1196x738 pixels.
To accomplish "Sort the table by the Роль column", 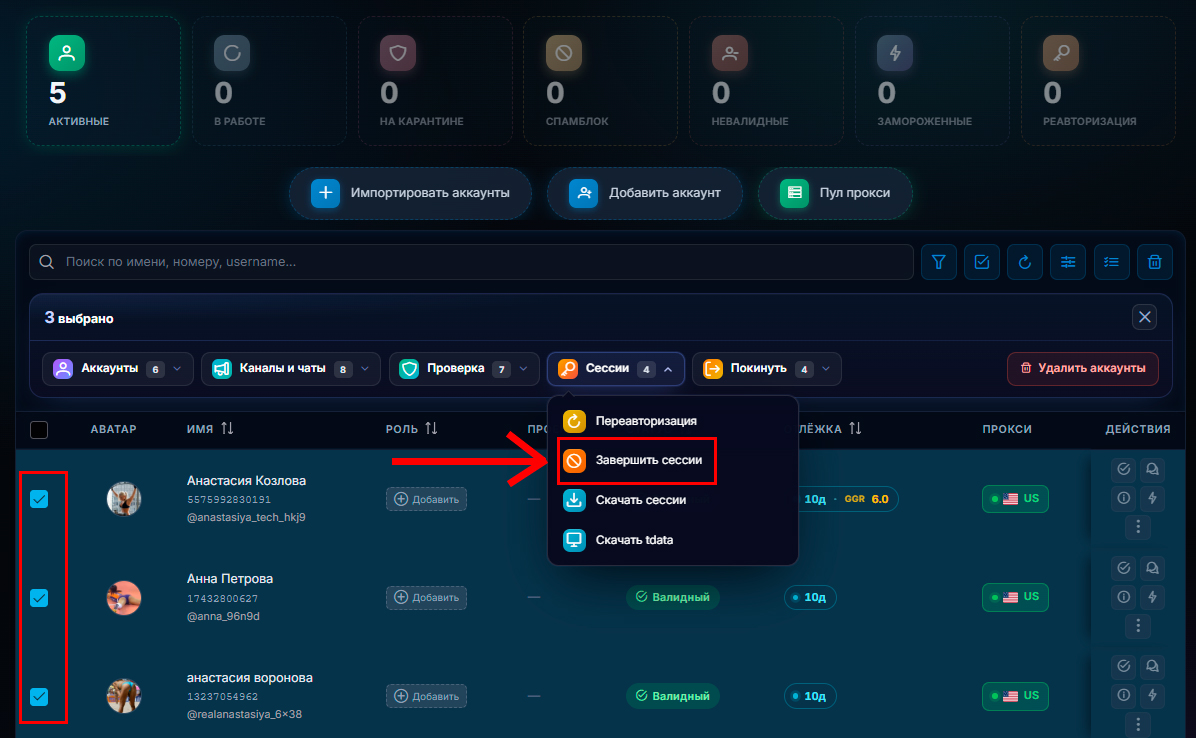I will click(411, 428).
